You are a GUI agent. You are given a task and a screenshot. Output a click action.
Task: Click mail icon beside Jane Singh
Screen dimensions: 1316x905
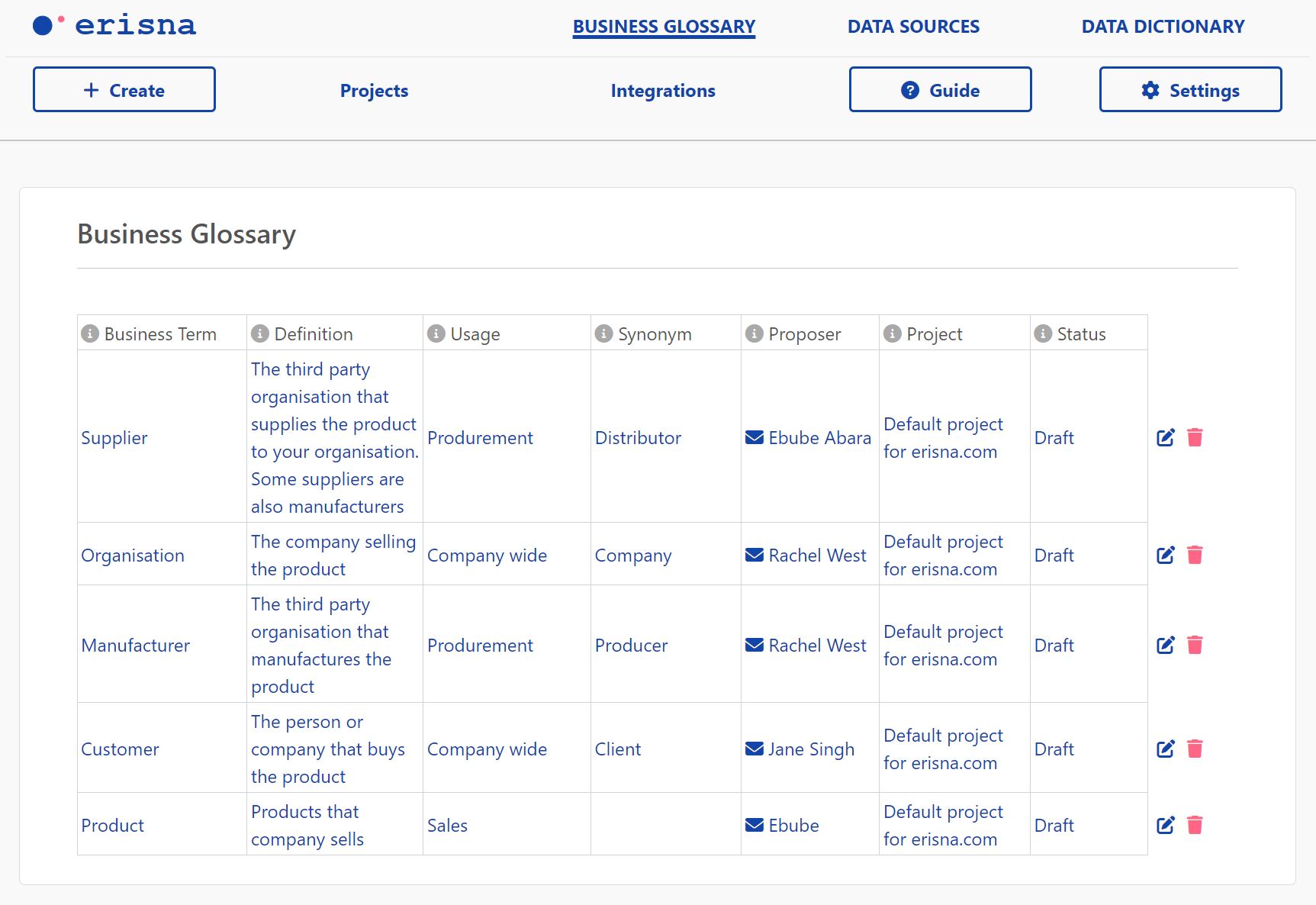point(754,749)
